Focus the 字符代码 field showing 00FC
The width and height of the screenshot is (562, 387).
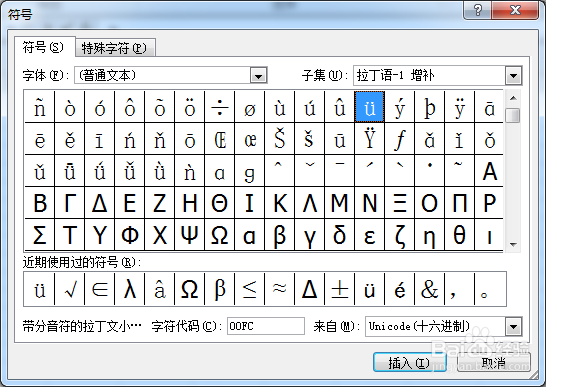pyautogui.click(x=266, y=326)
